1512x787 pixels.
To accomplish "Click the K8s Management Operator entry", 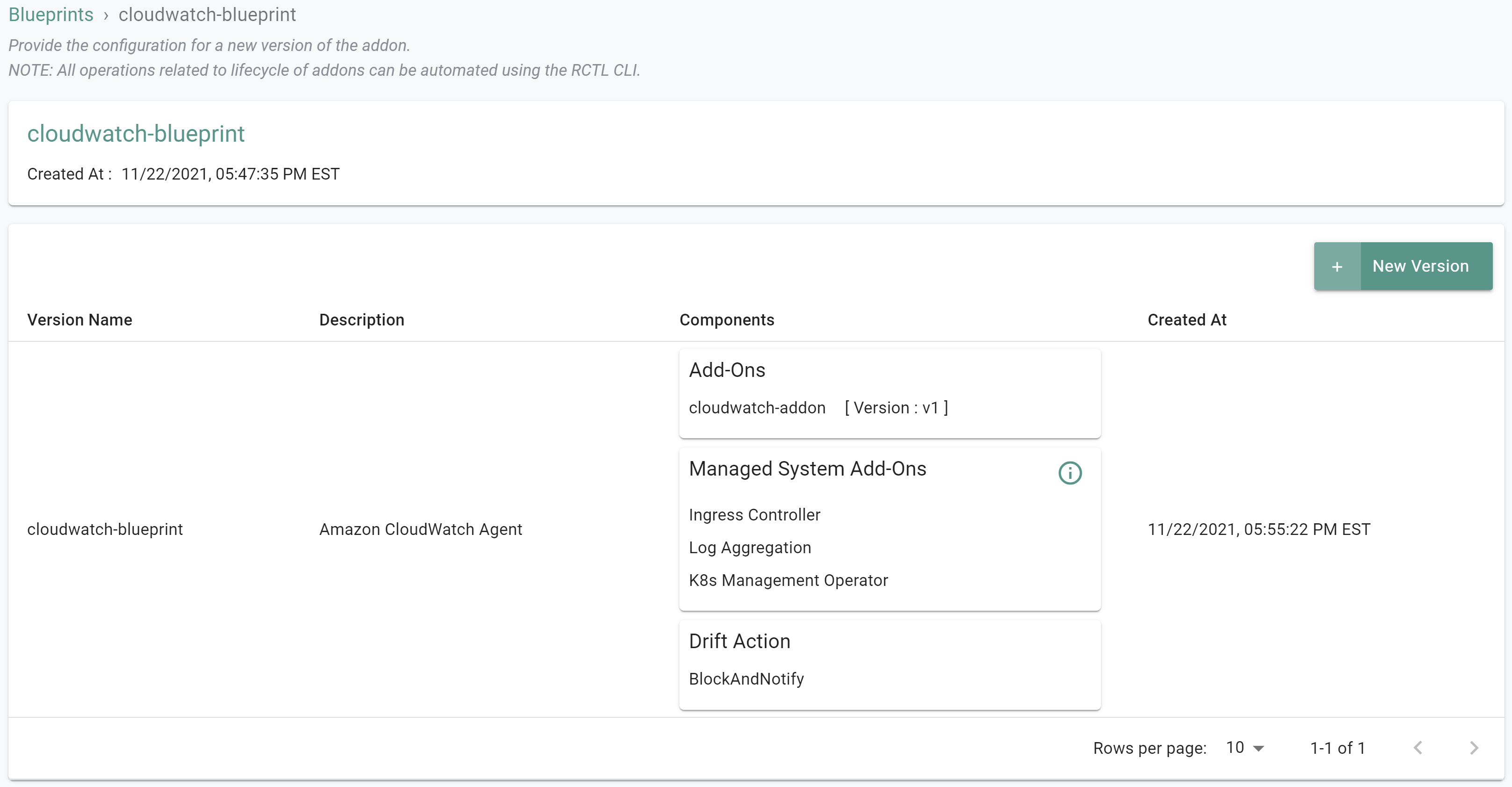I will [788, 580].
